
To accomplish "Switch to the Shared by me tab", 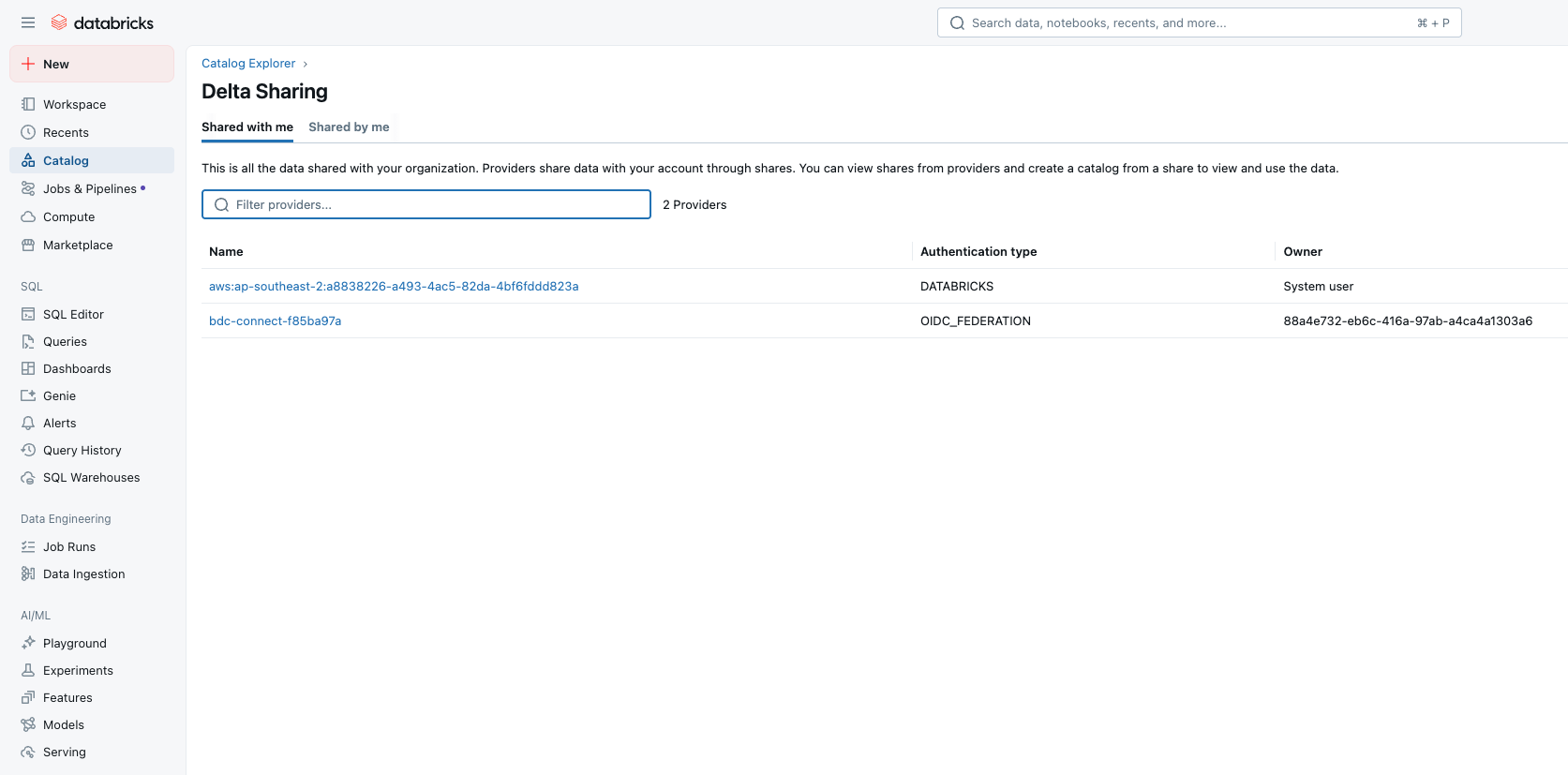I will [349, 127].
